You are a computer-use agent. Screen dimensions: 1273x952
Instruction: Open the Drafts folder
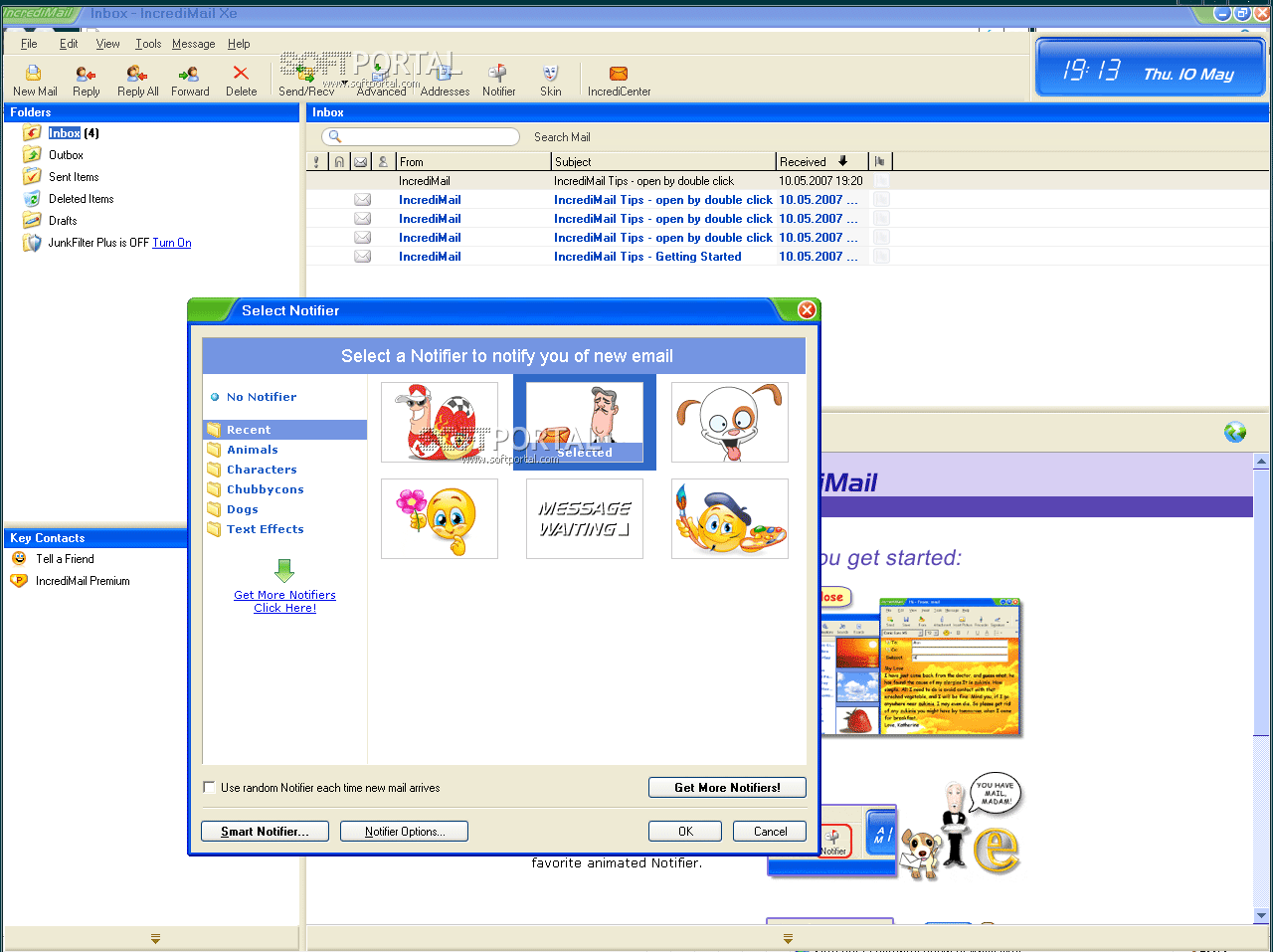point(63,221)
